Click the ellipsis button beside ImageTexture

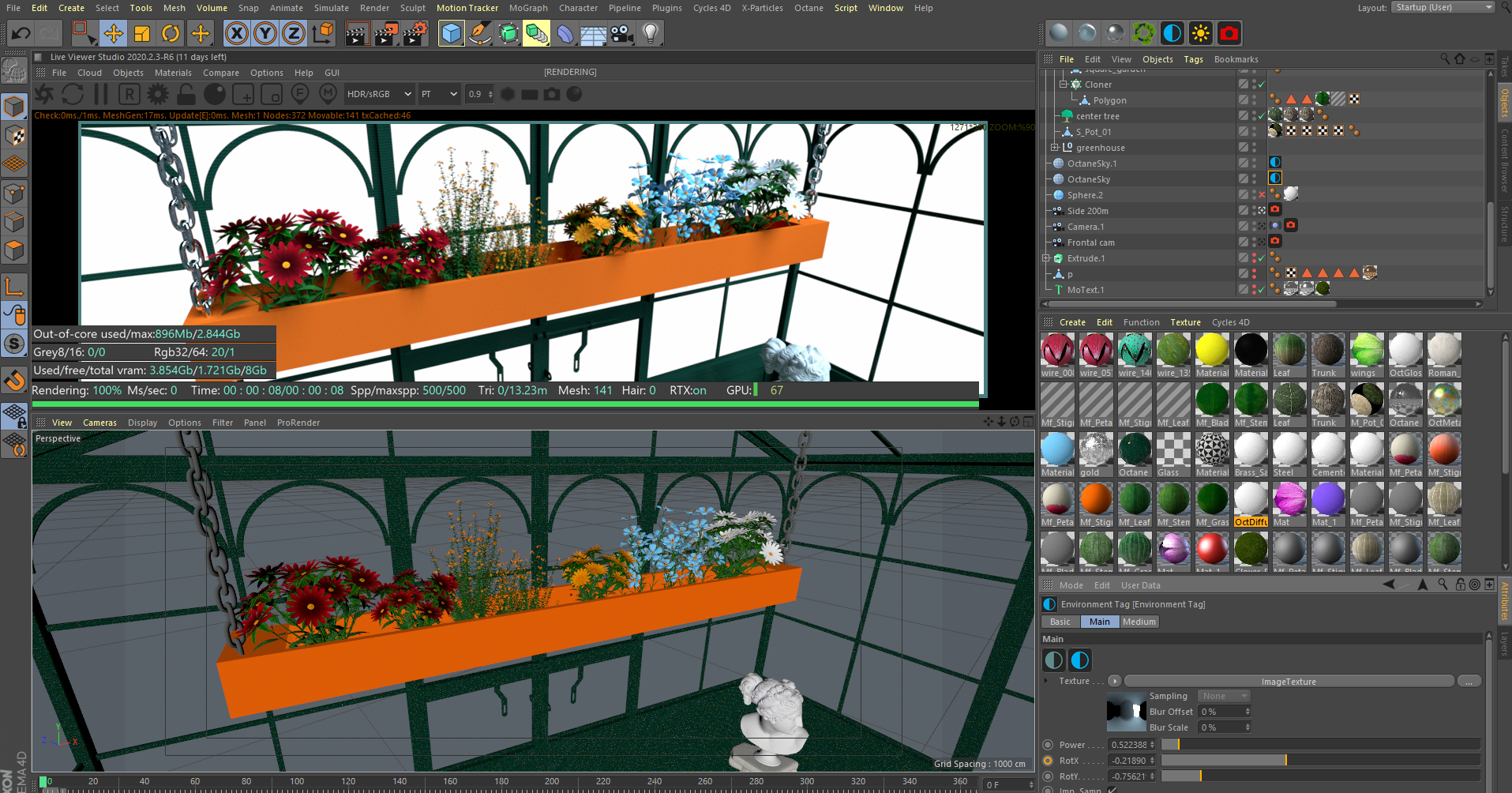pyautogui.click(x=1469, y=681)
